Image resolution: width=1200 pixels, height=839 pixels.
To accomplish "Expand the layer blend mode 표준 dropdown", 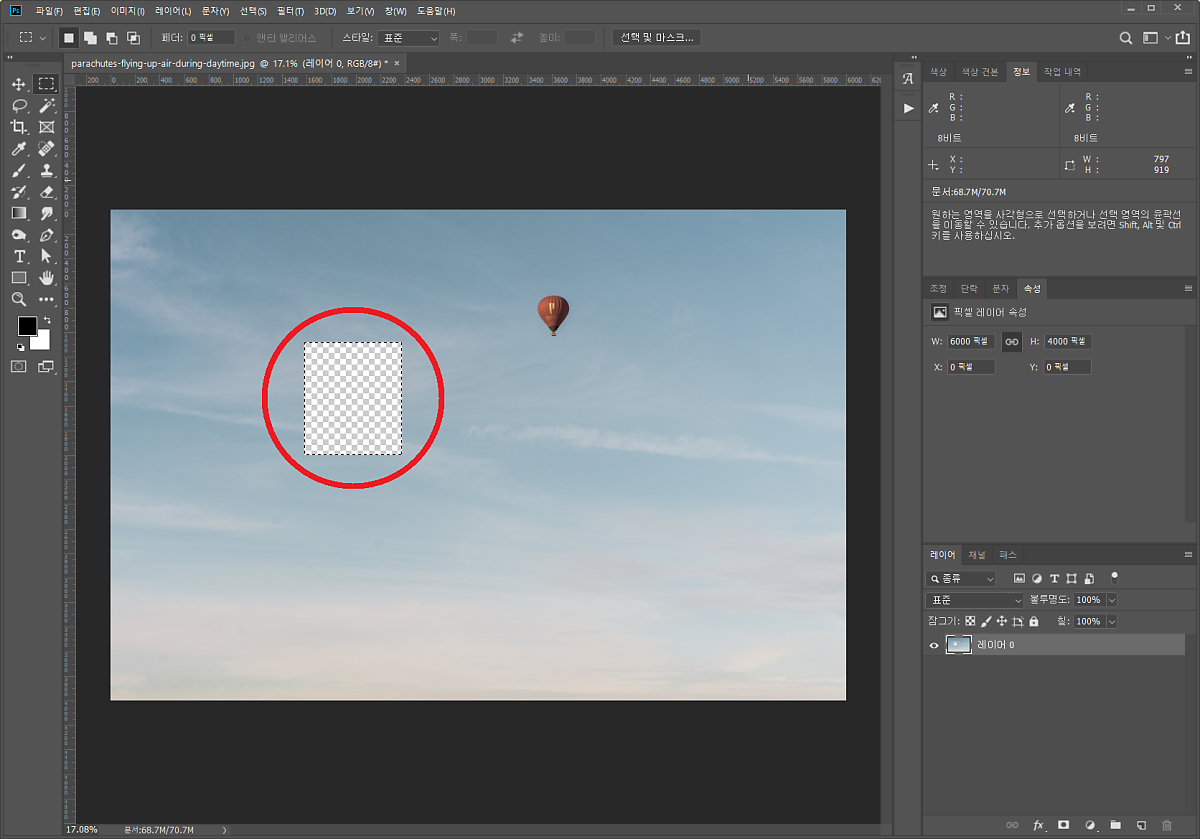I will [974, 600].
